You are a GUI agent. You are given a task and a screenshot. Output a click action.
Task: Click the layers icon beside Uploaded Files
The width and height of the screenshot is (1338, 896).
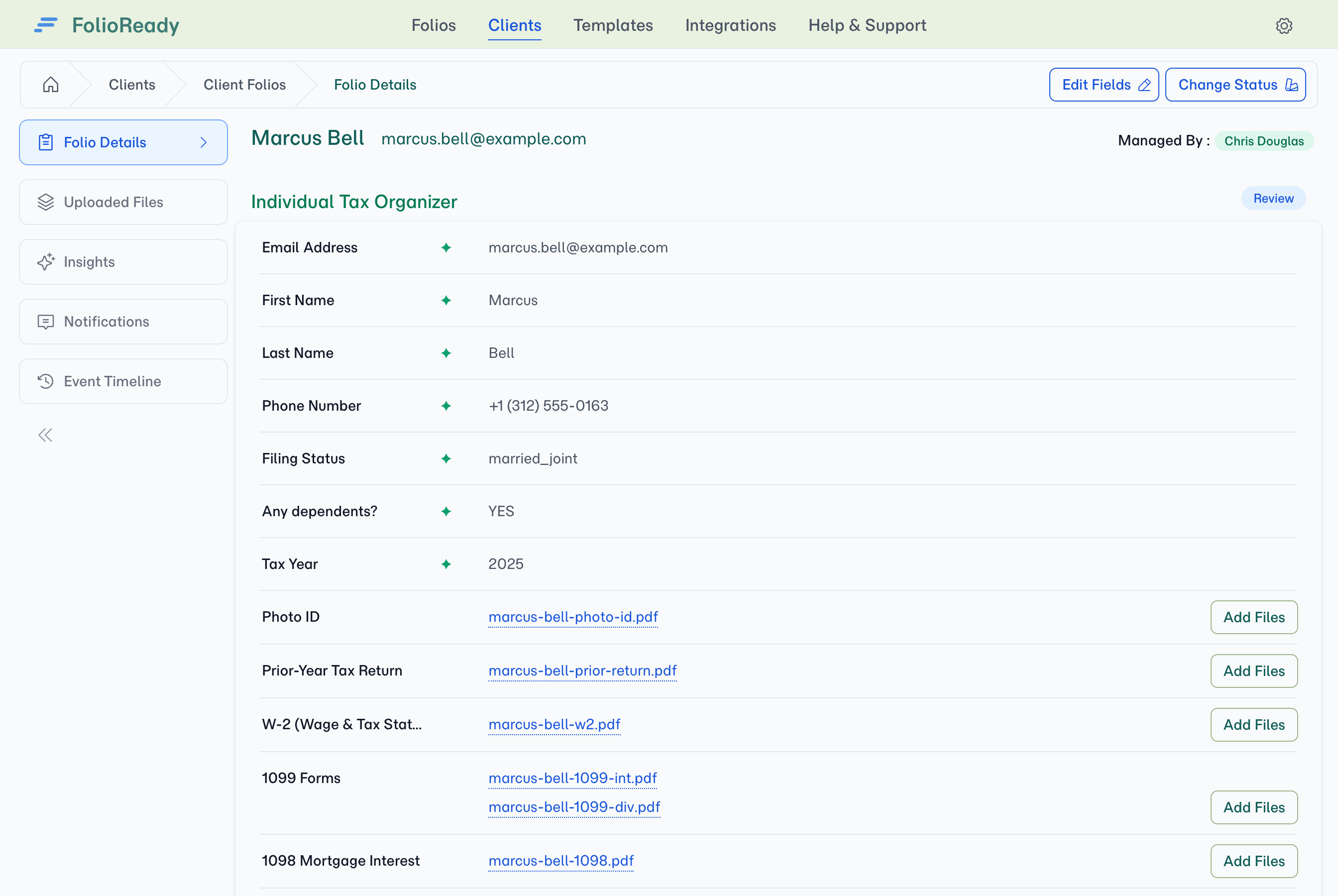(46, 202)
